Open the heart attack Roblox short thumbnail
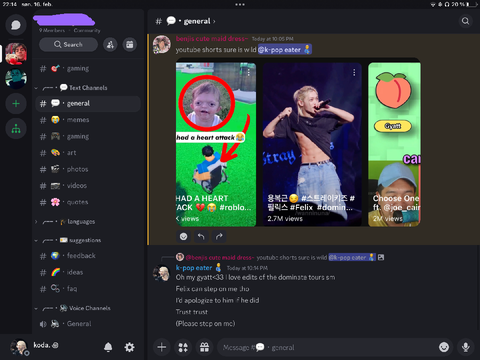 click(x=216, y=145)
